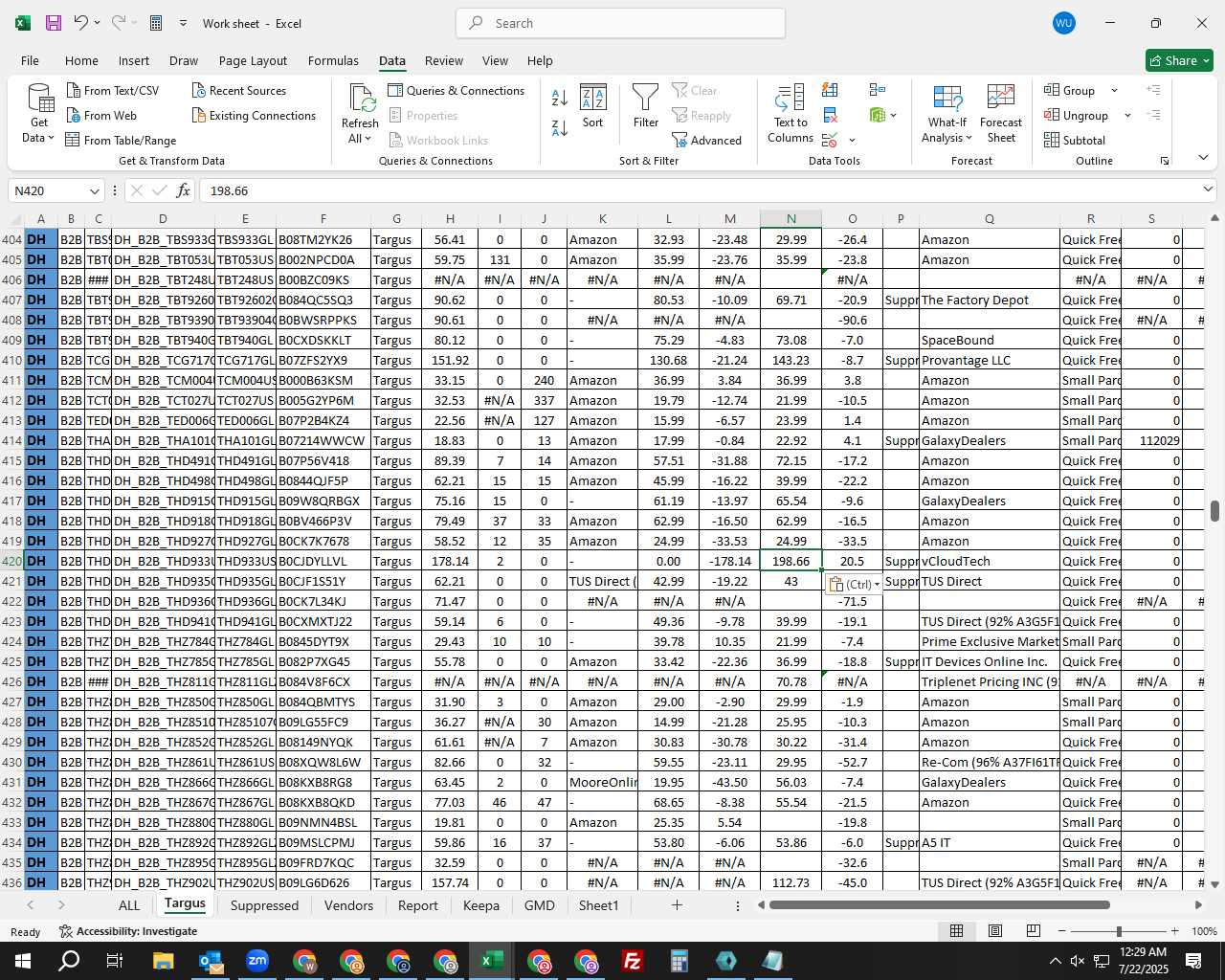Add a new sheet with plus button
The width and height of the screenshot is (1225, 980).
677,904
